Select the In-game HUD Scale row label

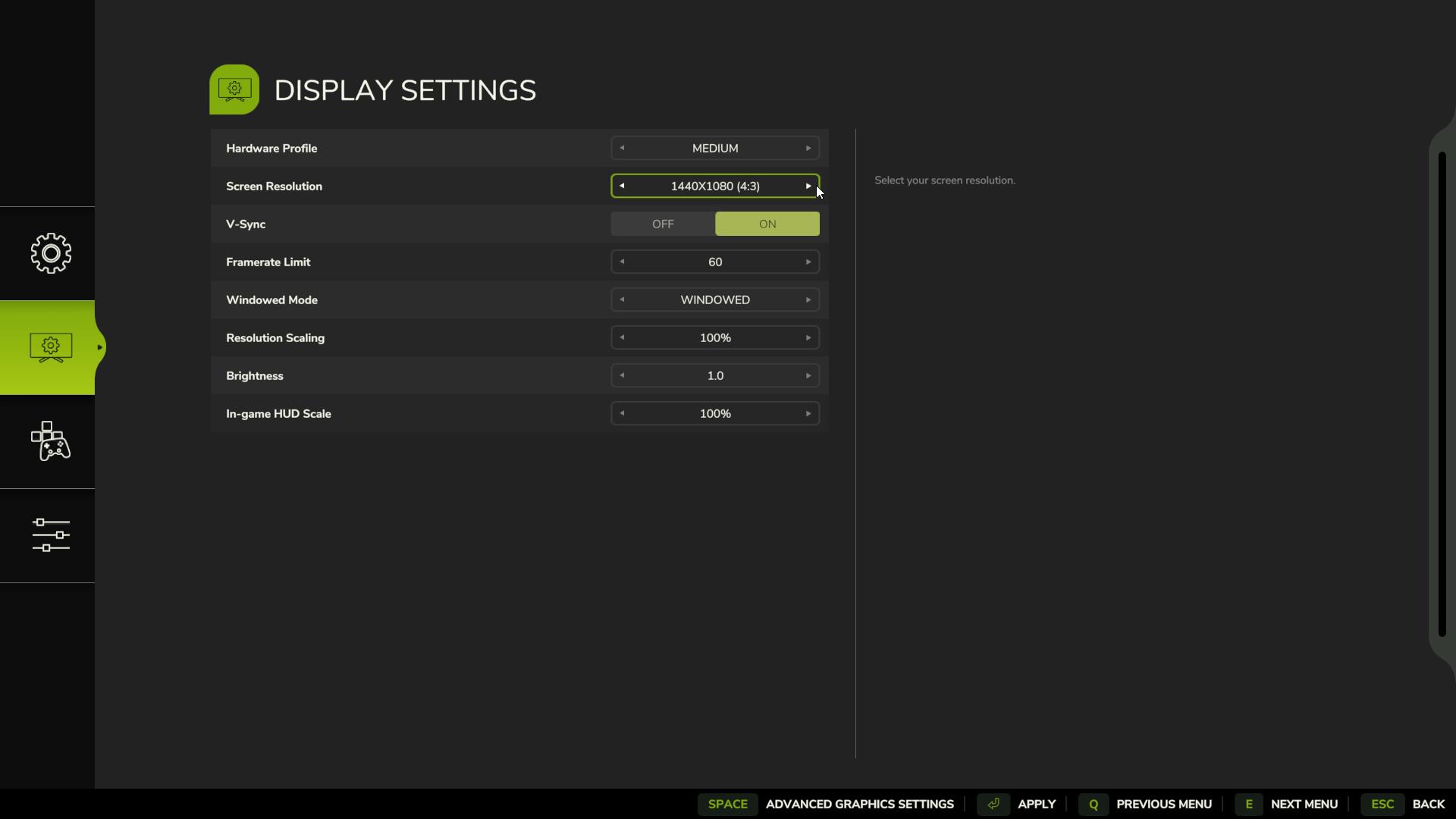click(x=278, y=414)
